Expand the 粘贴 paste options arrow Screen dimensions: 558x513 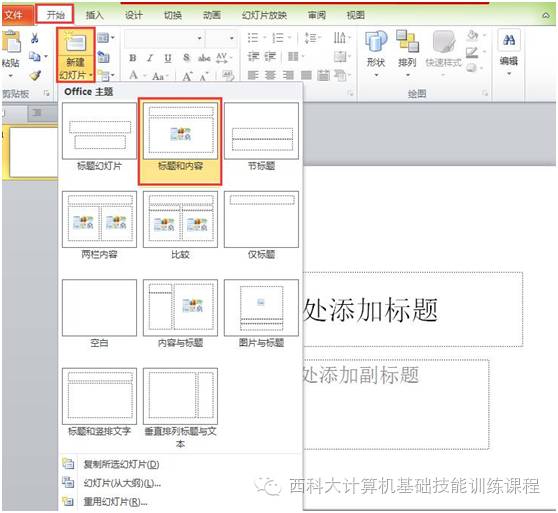coord(10,75)
